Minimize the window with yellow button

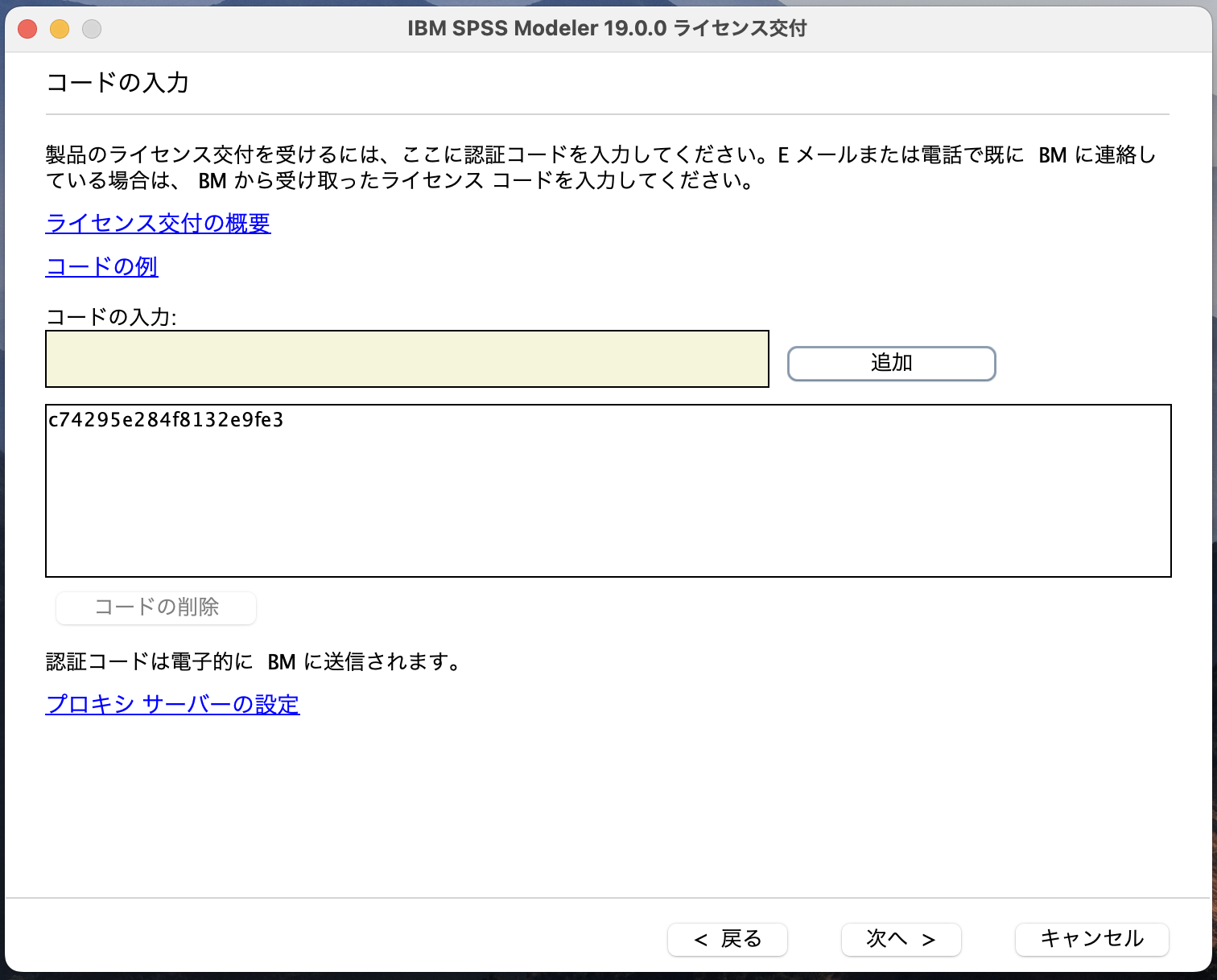[x=60, y=29]
